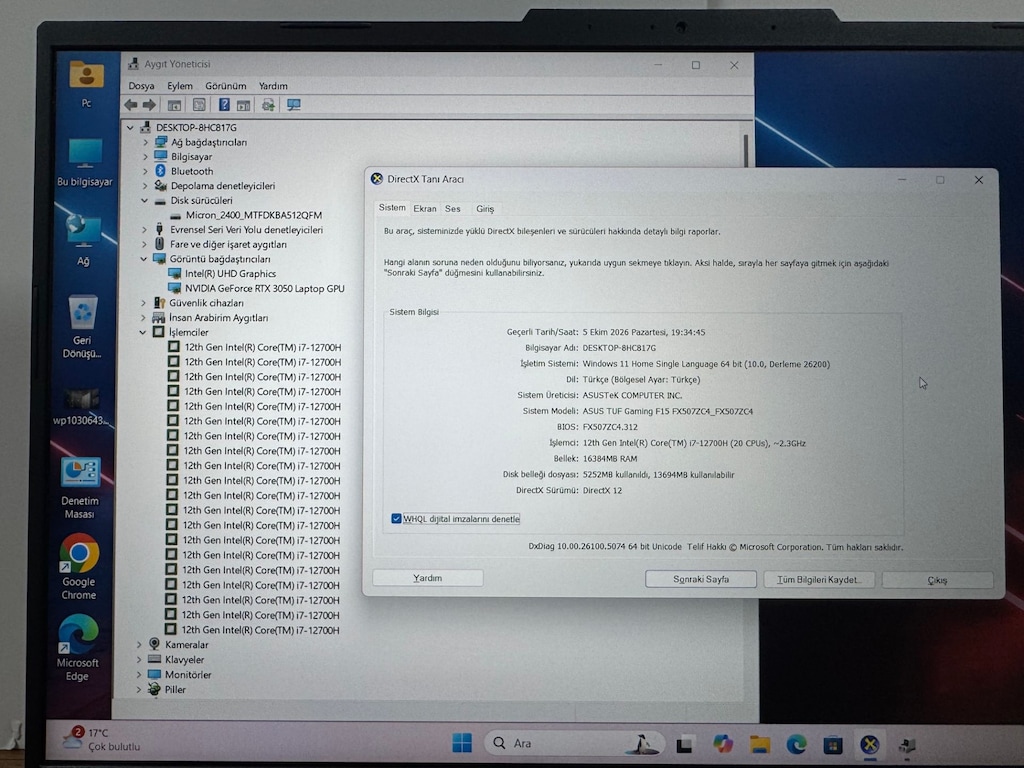Select the wp1030643 image file on desktop
This screenshot has height=768, width=1024.
tap(81, 406)
